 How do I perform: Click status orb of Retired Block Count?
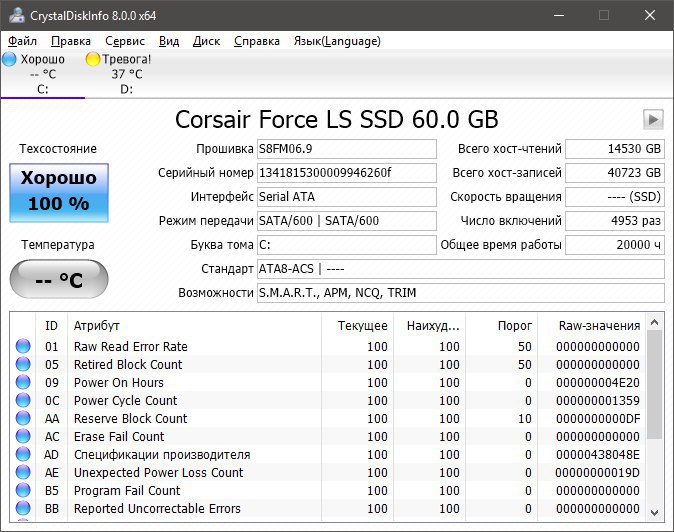23,364
